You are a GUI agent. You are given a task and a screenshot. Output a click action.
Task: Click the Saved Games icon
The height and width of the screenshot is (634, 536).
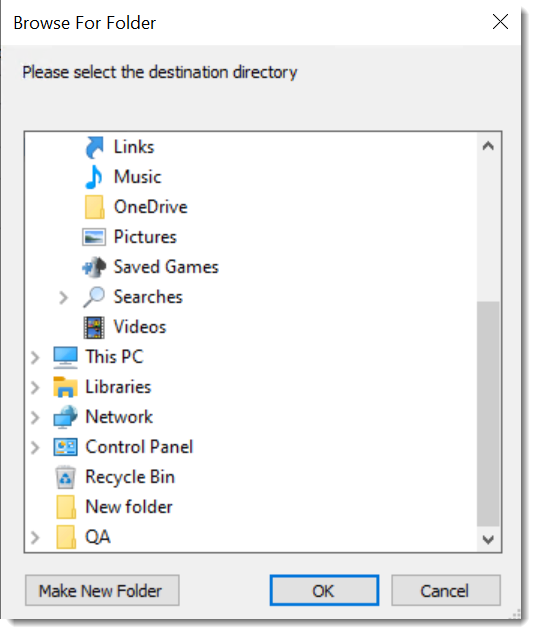(94, 267)
